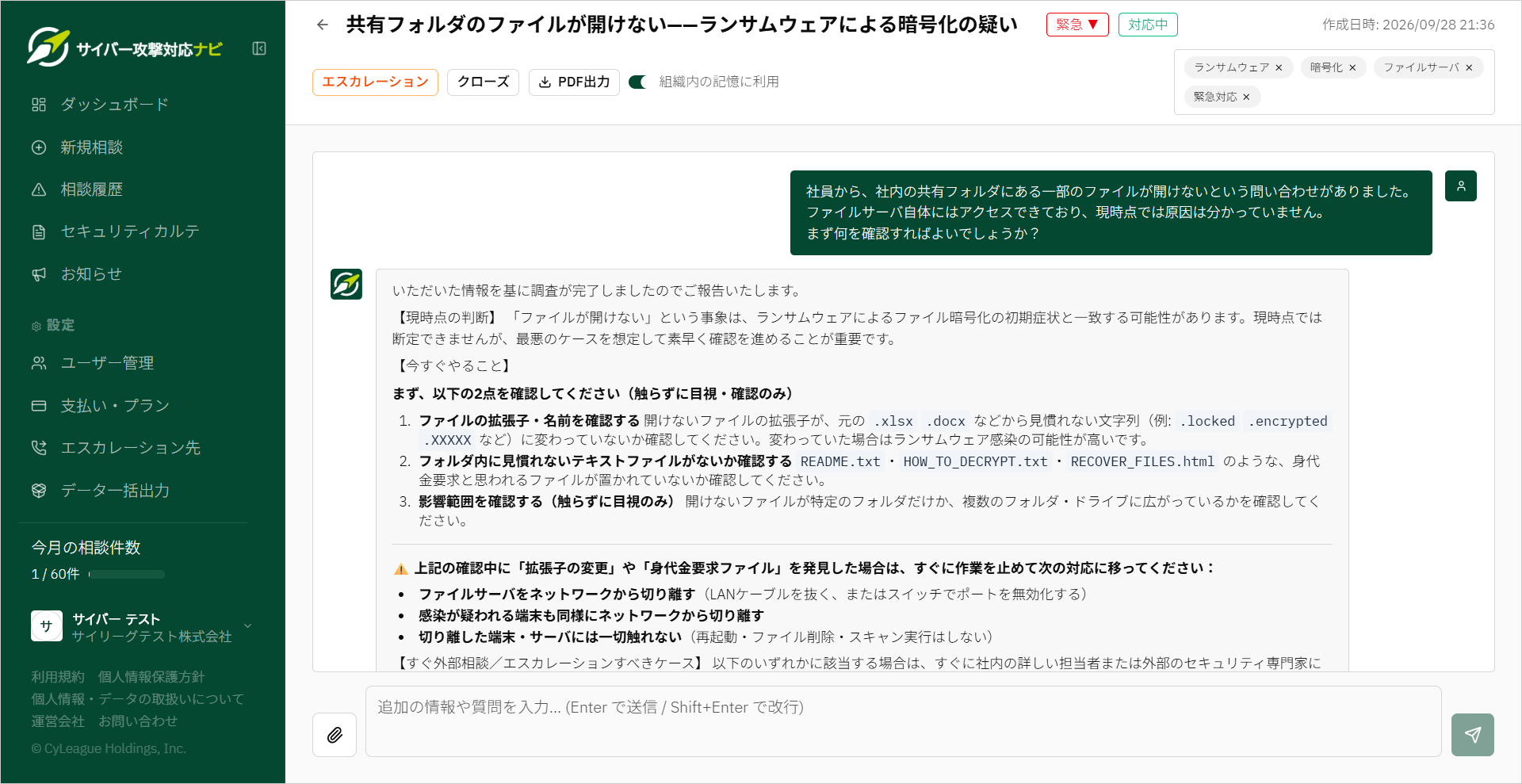The image size is (1522, 784).
Task: Click the assistant logo beside the reply
Action: 346,284
